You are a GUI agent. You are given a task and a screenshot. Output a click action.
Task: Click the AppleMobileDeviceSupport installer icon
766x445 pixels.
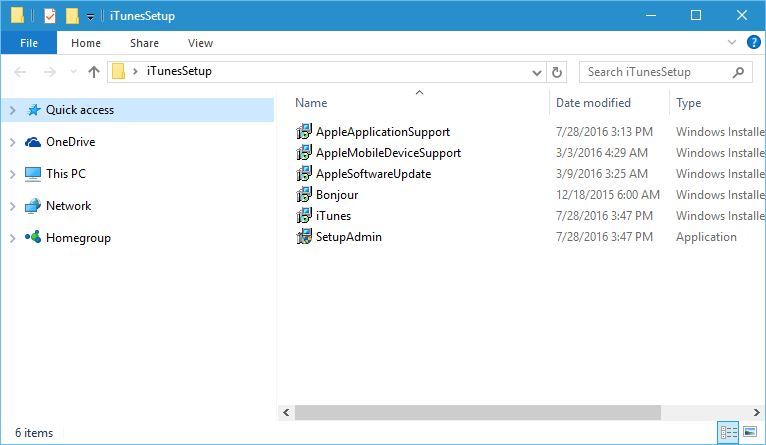[304, 152]
